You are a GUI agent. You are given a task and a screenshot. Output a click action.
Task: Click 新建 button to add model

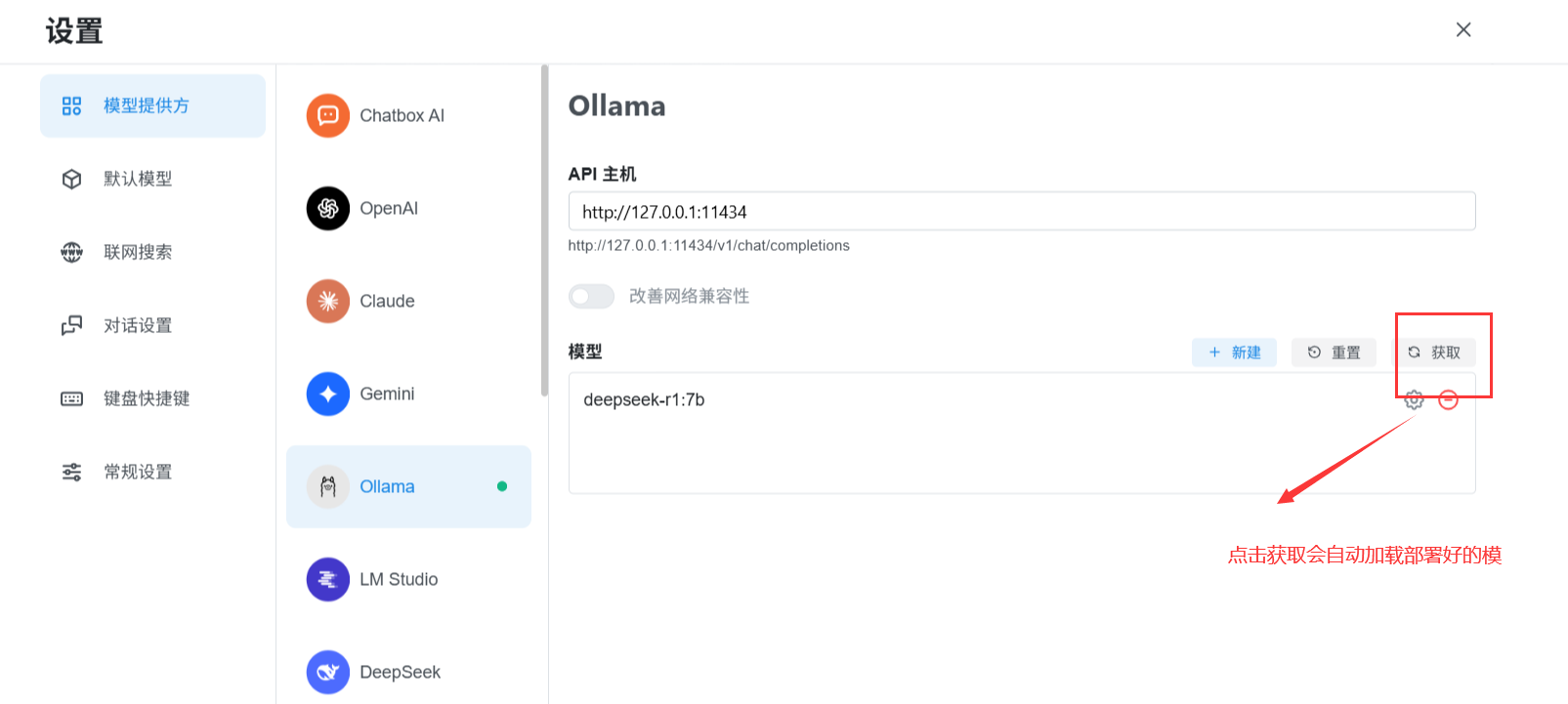1234,352
